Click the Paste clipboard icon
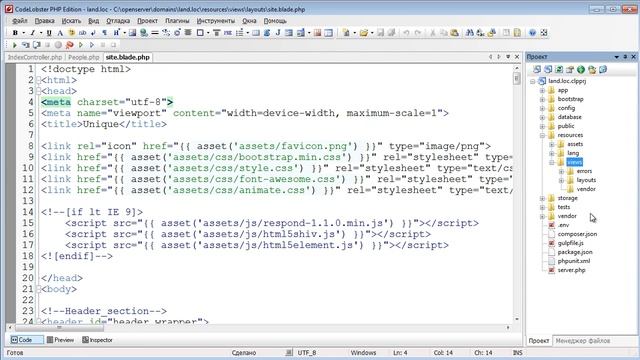Viewport: 640px width, 360px height. click(454, 33)
